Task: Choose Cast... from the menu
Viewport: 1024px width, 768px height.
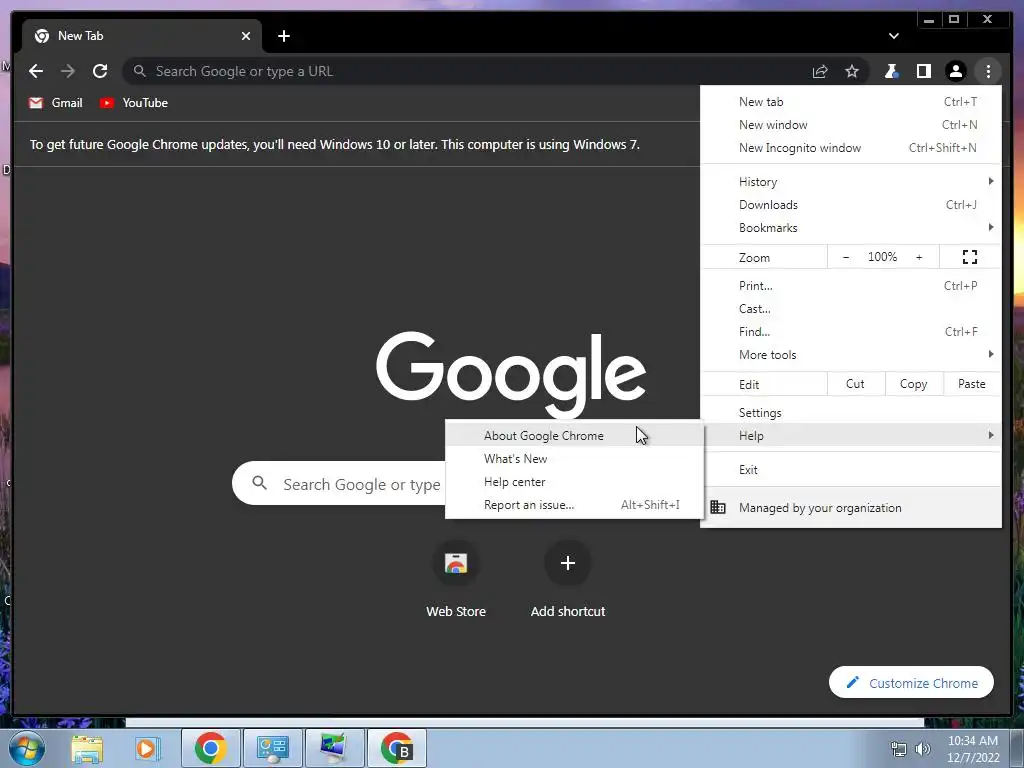Action: (851, 308)
